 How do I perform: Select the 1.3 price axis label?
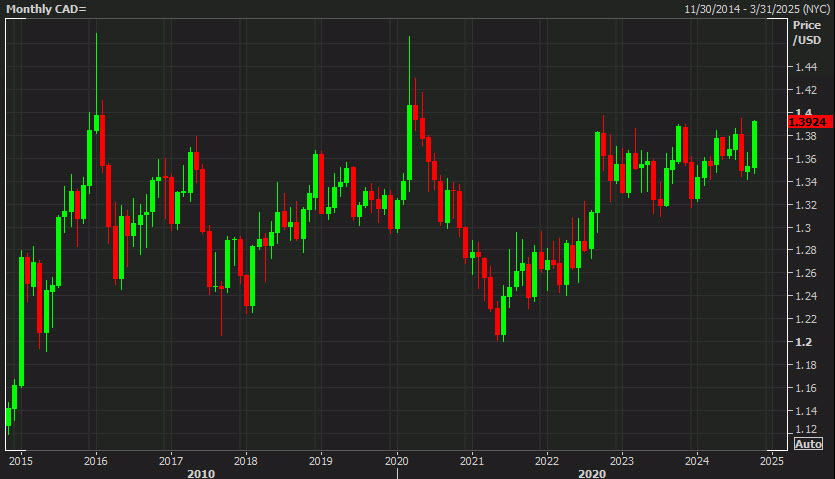(x=803, y=228)
